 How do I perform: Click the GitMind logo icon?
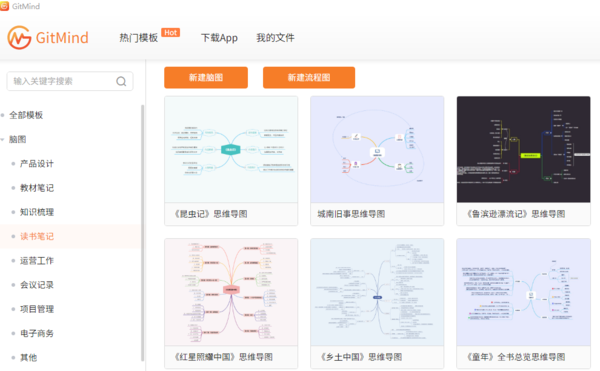click(19, 37)
